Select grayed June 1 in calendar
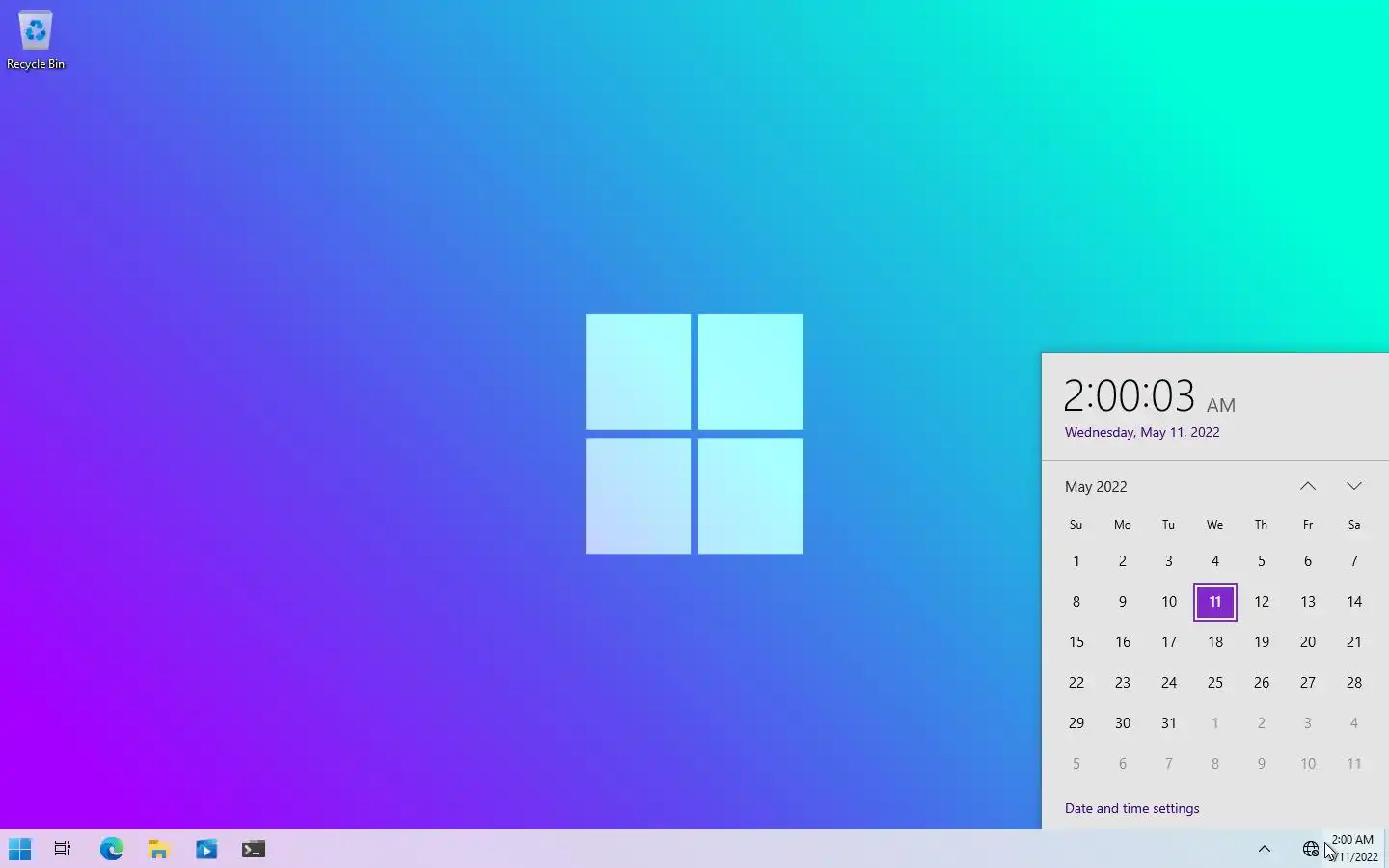 pos(1215,723)
